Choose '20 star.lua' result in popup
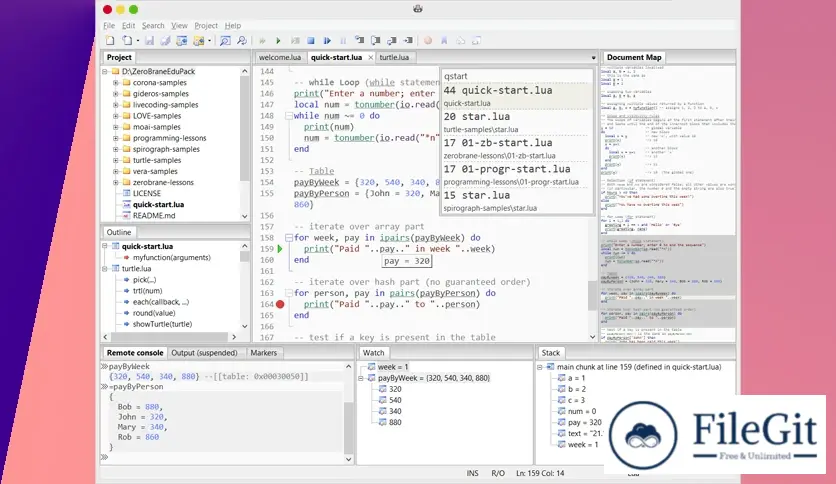 tap(516, 122)
